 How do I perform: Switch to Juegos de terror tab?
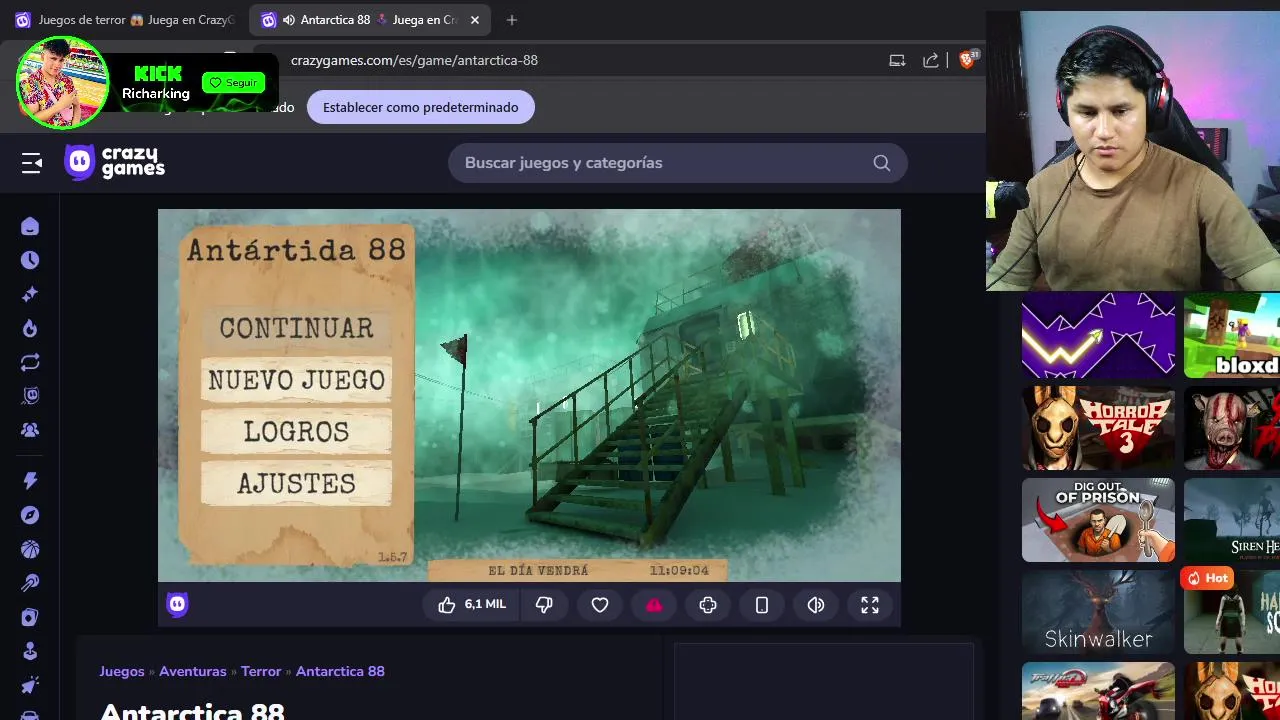click(125, 20)
